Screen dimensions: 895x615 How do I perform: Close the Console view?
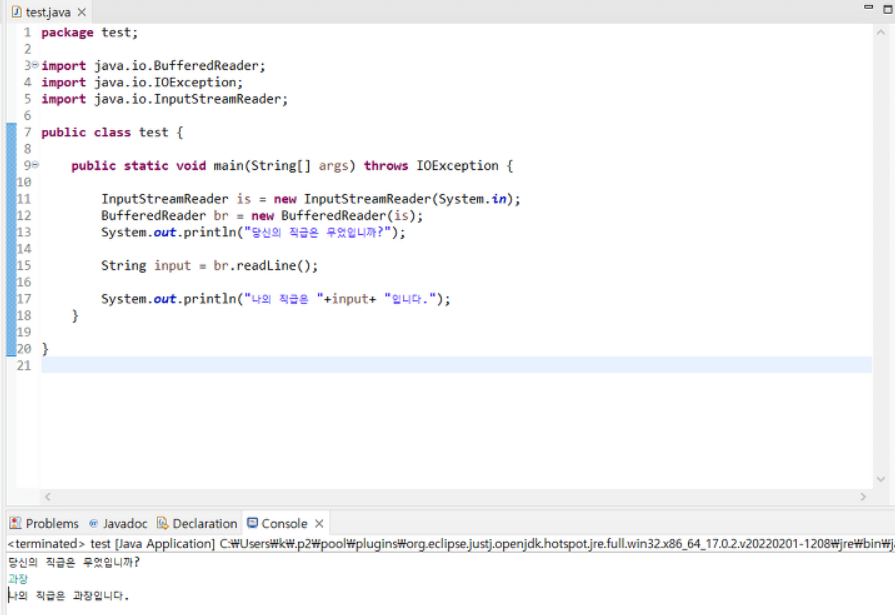point(319,523)
